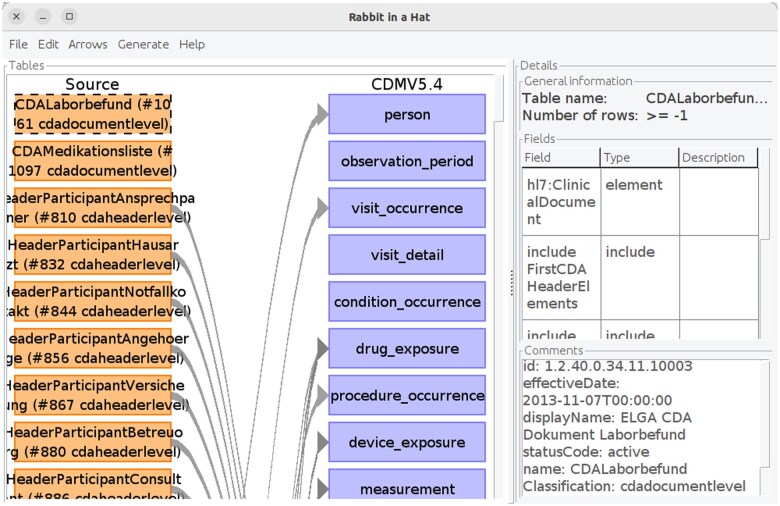Select HeaderParticipantAngehoerige (#856) source table

coord(93,348)
